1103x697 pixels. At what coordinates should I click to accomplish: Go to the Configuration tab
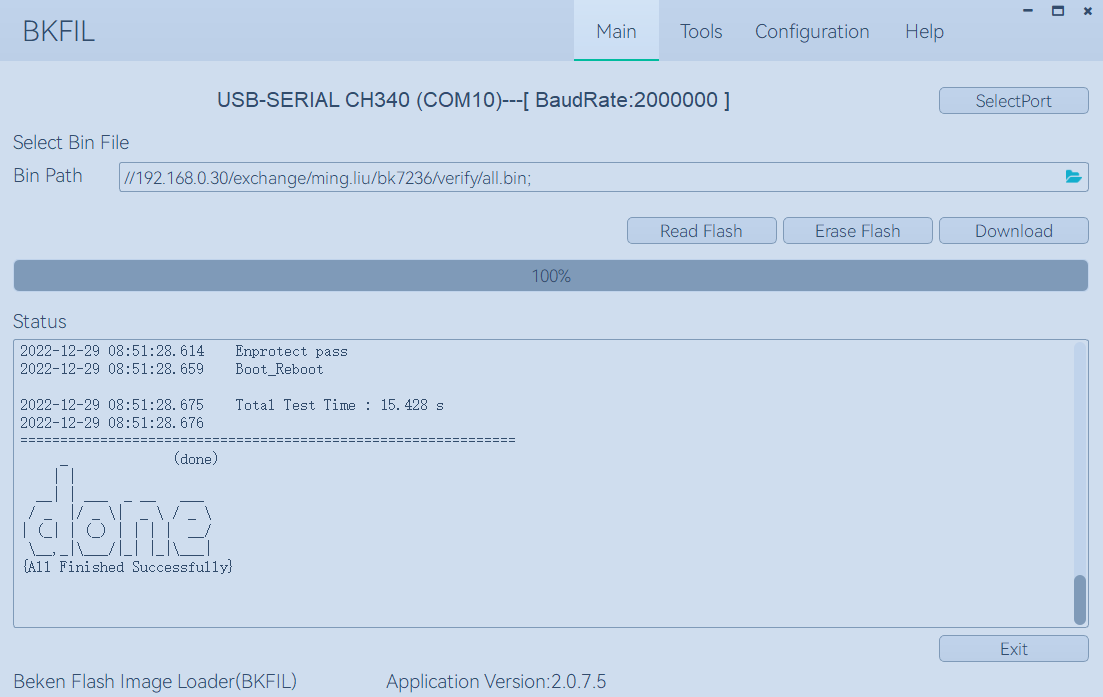pyautogui.click(x=812, y=31)
